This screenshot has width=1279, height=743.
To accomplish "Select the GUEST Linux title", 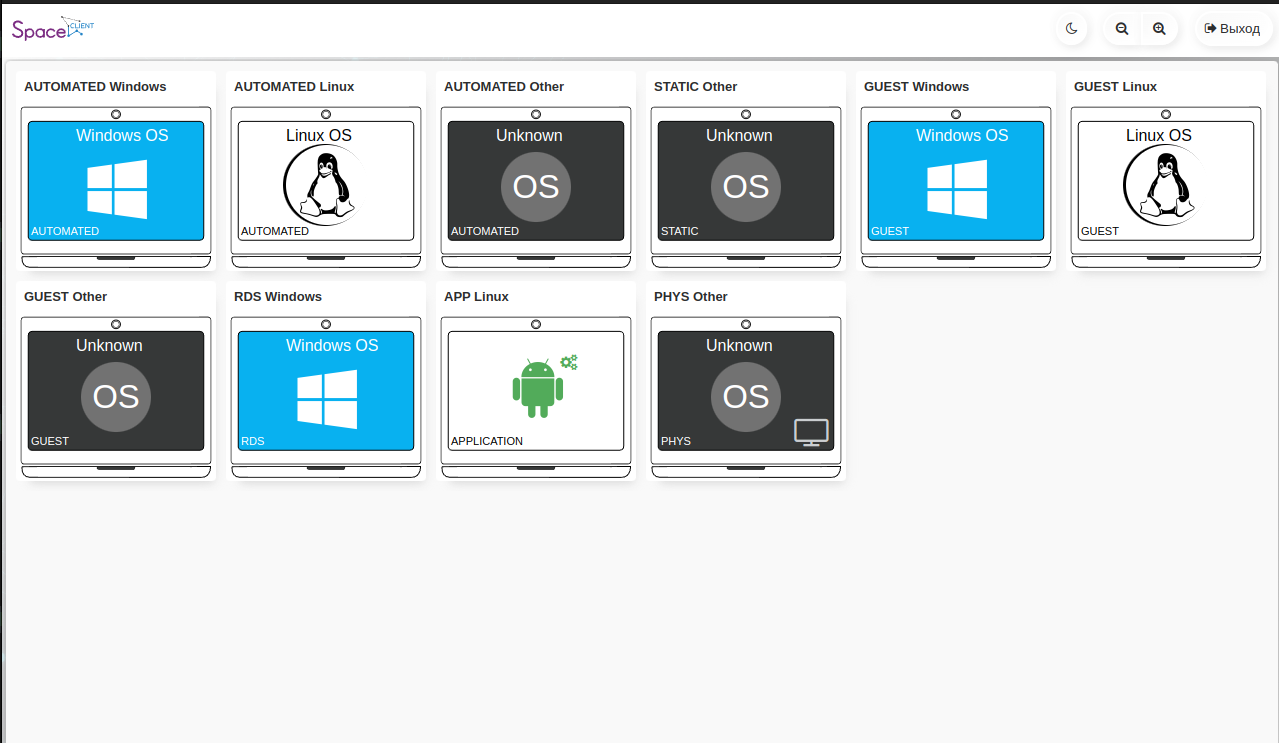I will [1116, 87].
